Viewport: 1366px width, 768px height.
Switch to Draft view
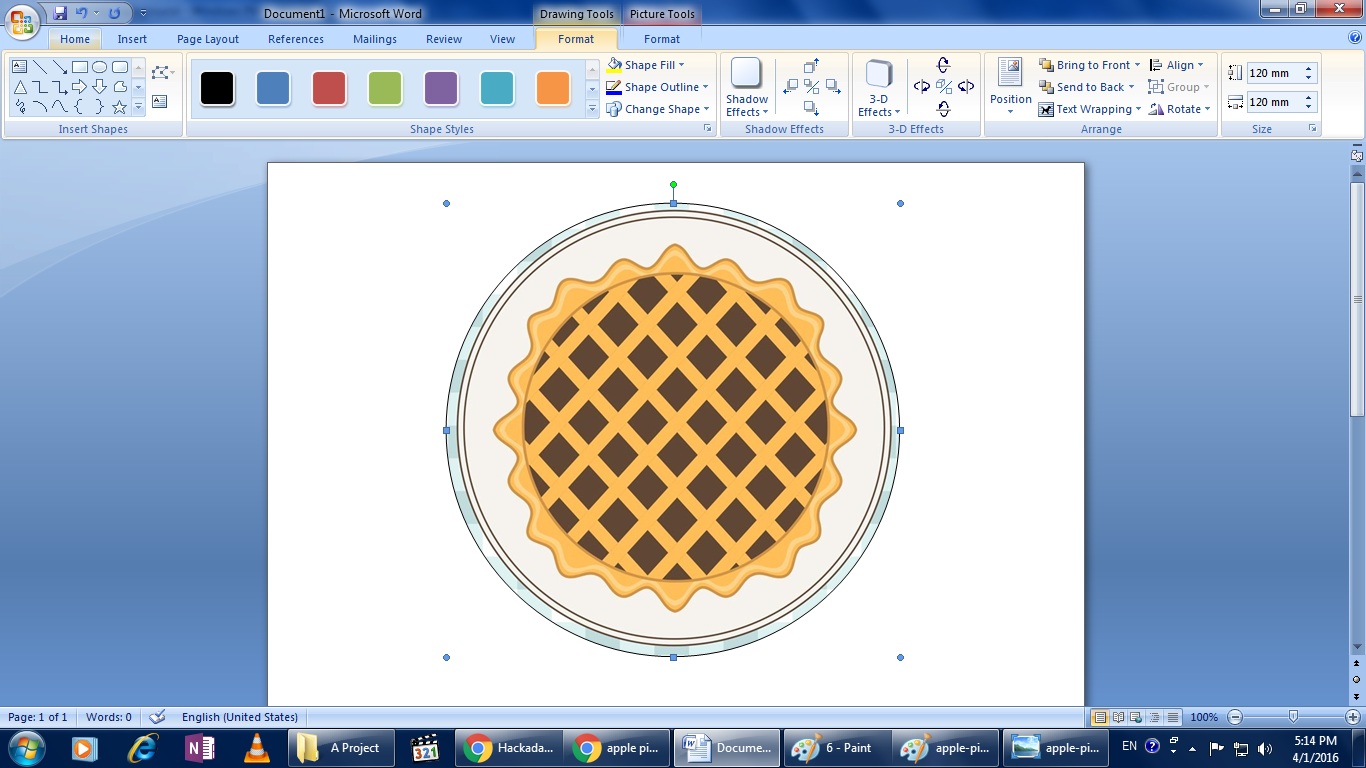1173,717
